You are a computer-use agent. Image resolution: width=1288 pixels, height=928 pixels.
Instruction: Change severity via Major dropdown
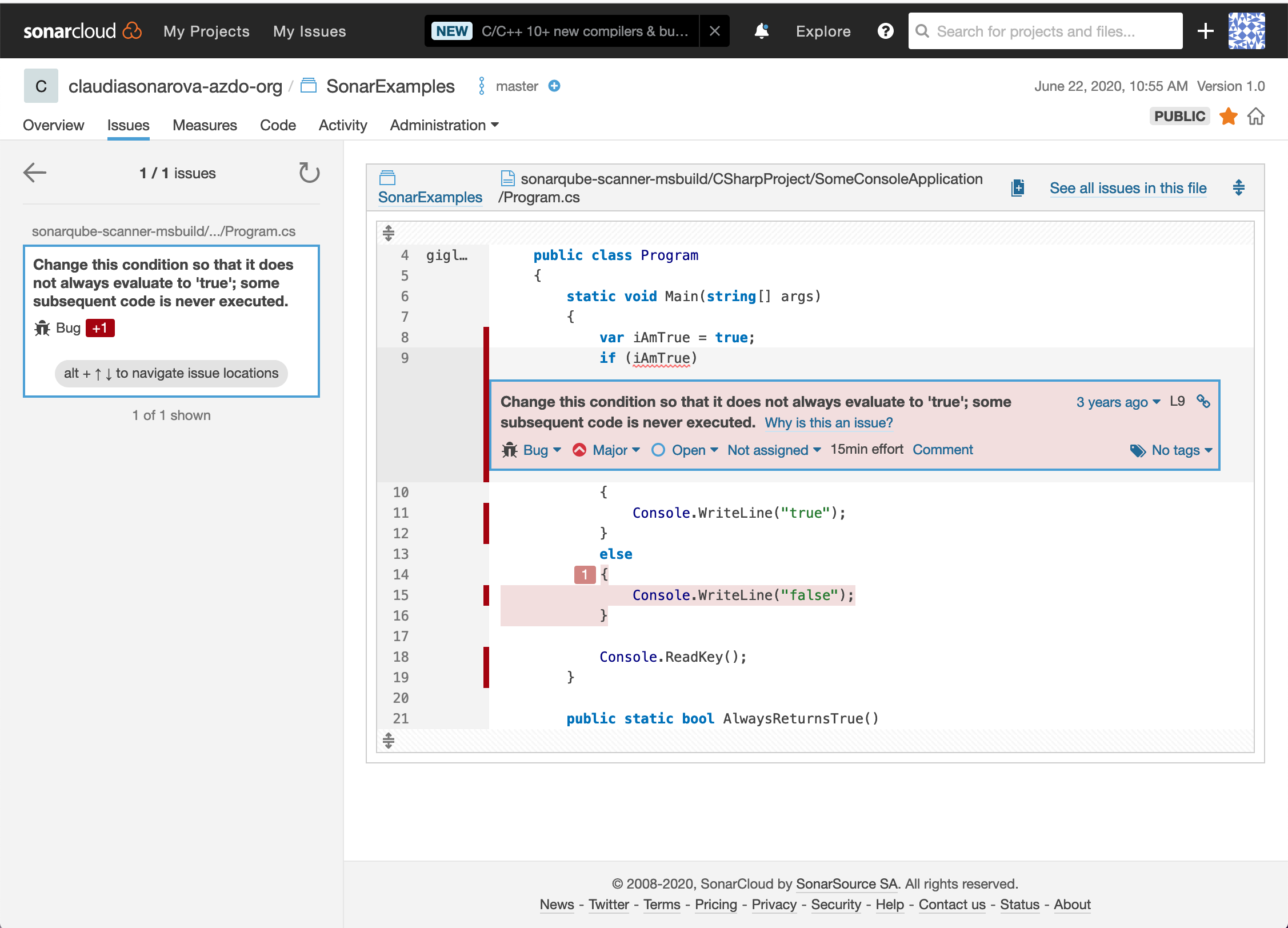(x=606, y=450)
